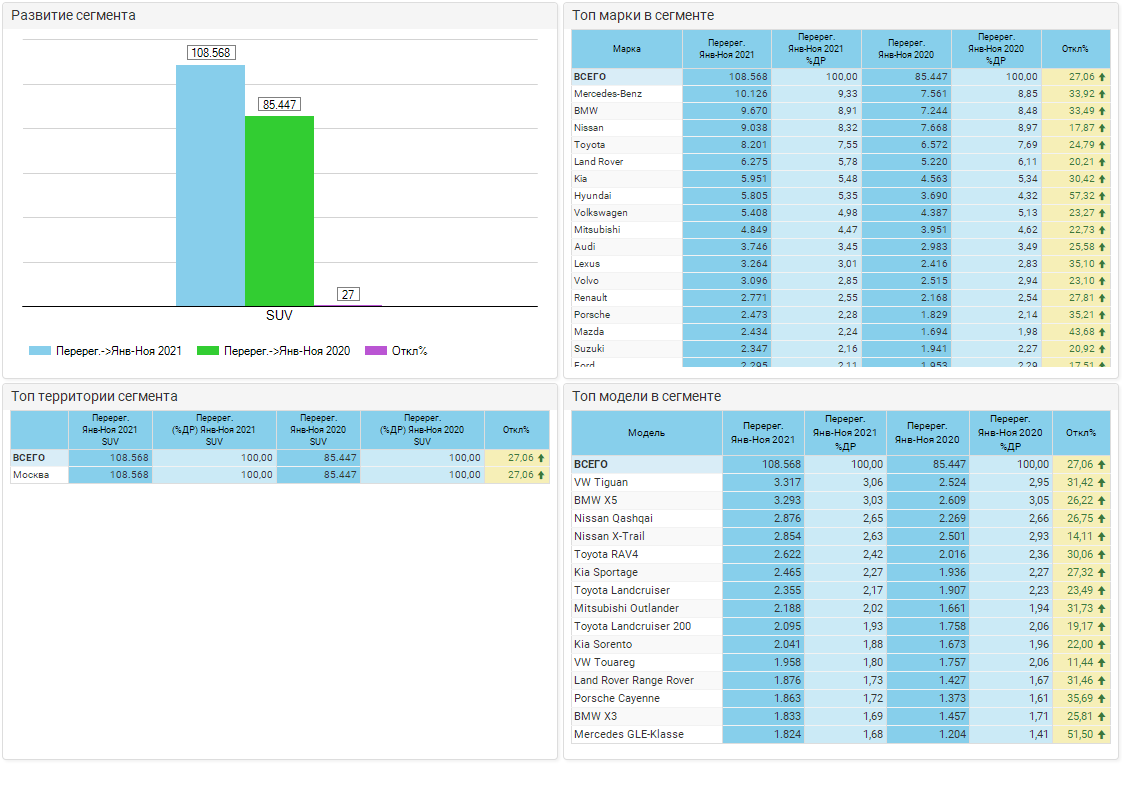The width and height of the screenshot is (1122, 793).
Task: Select the Москва row in territories table
Action: pyautogui.click(x=39, y=475)
